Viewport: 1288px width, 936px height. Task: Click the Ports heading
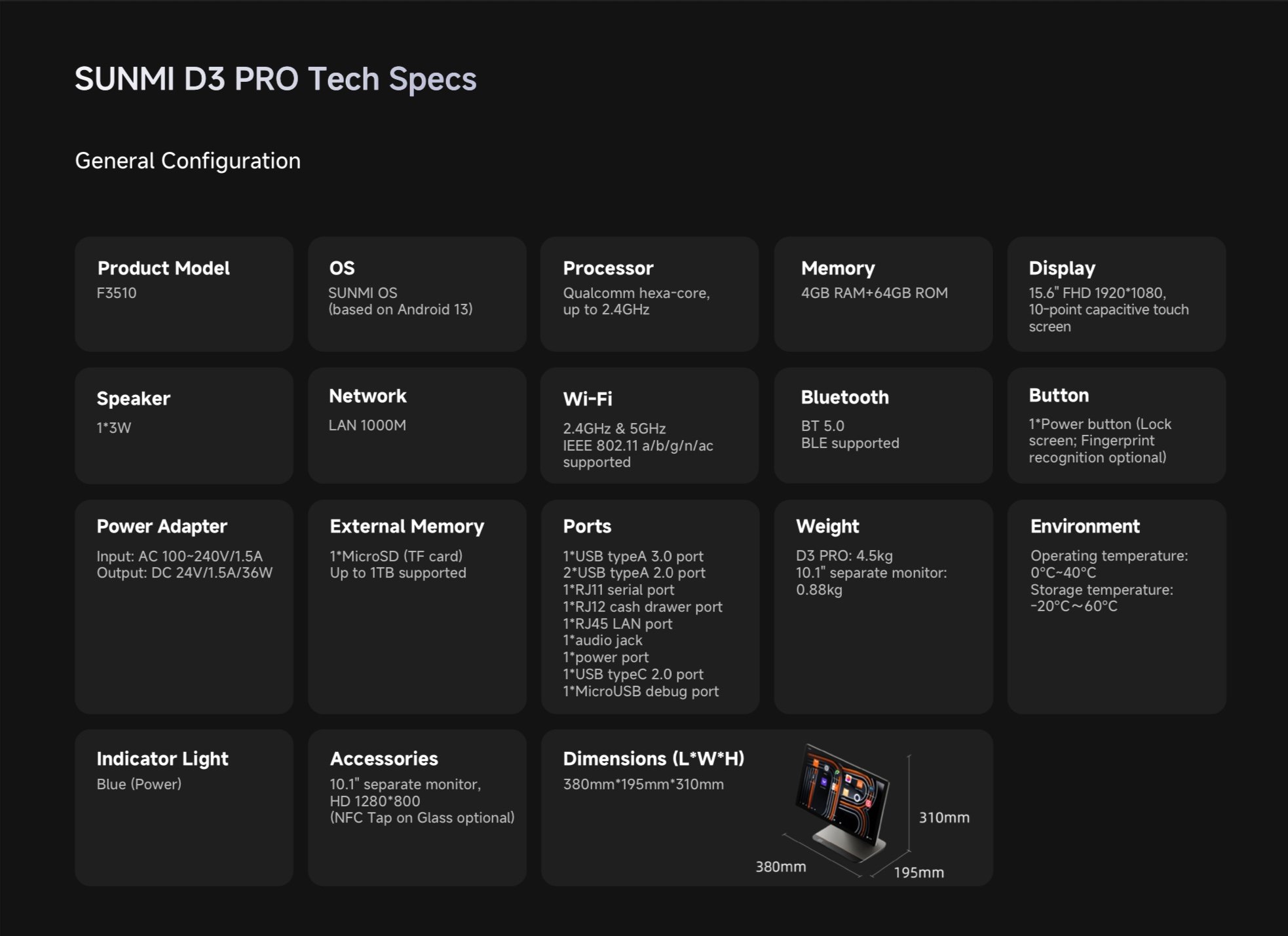point(587,526)
